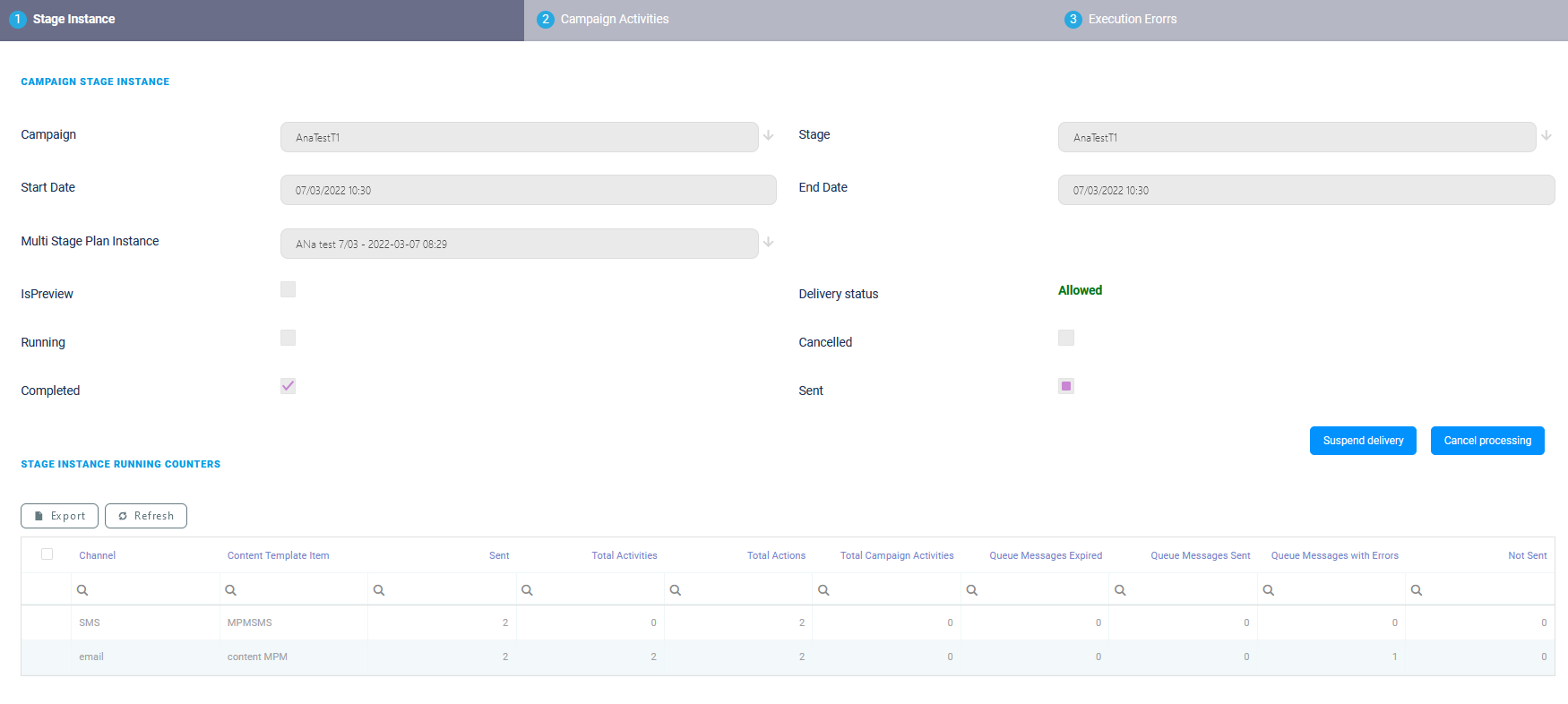
Task: Open the Campaign dropdown arrow
Action: click(x=768, y=136)
